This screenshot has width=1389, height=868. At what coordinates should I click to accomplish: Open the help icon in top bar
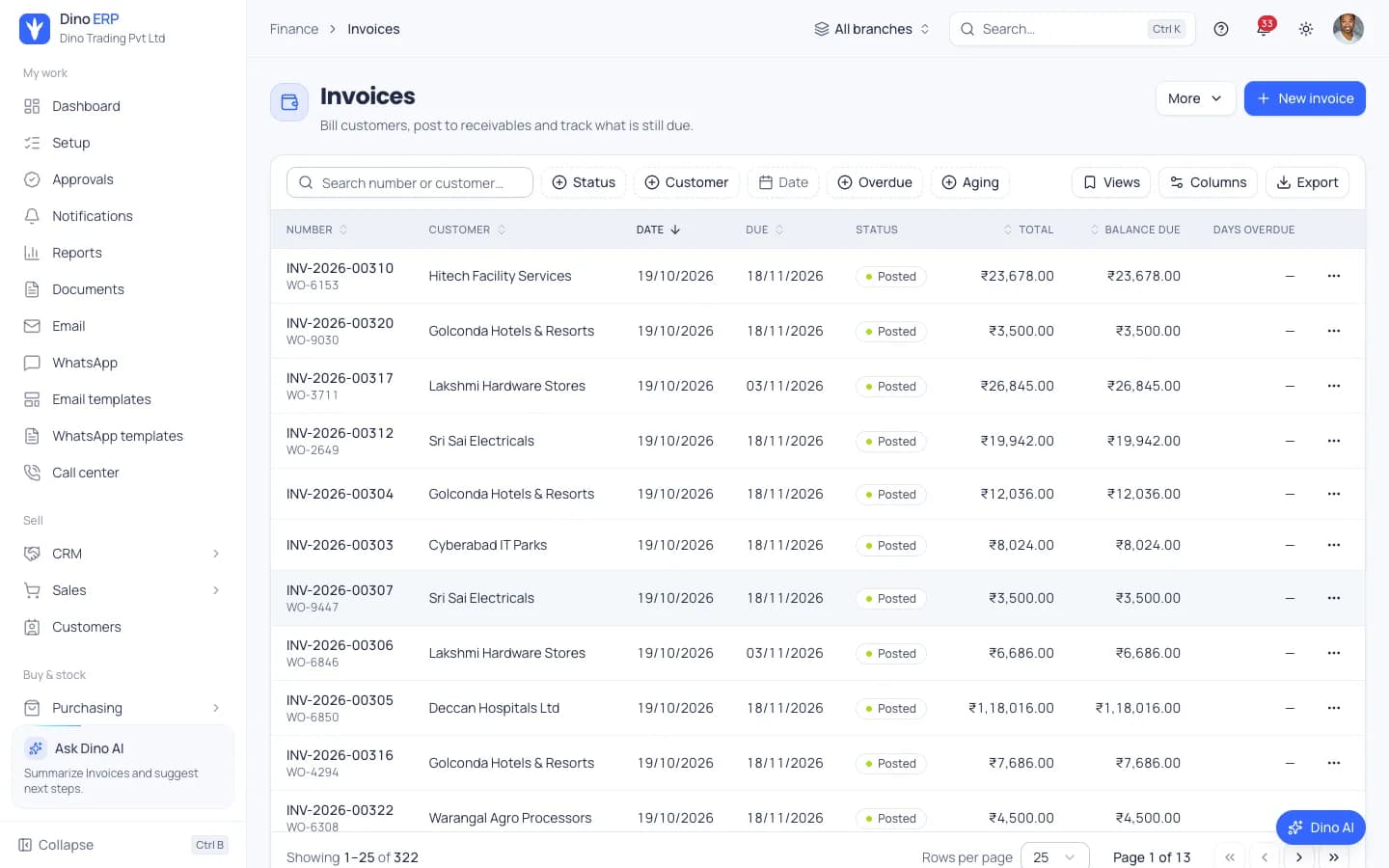click(1221, 29)
